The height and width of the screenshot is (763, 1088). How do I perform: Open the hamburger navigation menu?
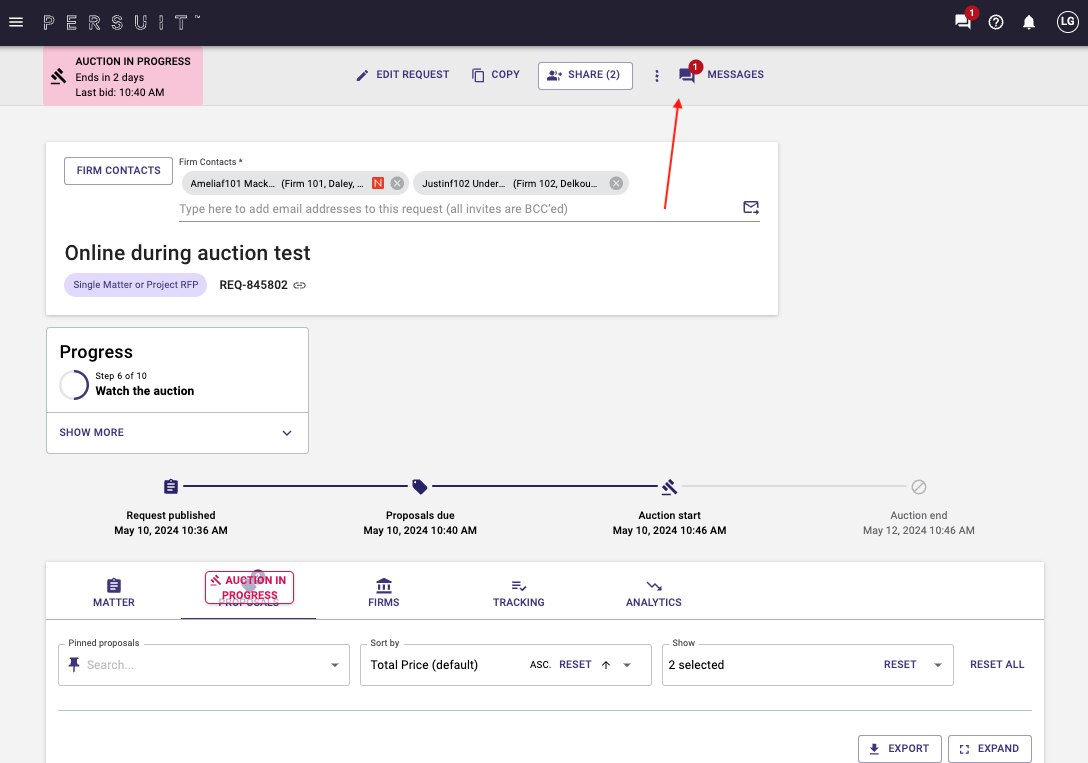tap(16, 22)
